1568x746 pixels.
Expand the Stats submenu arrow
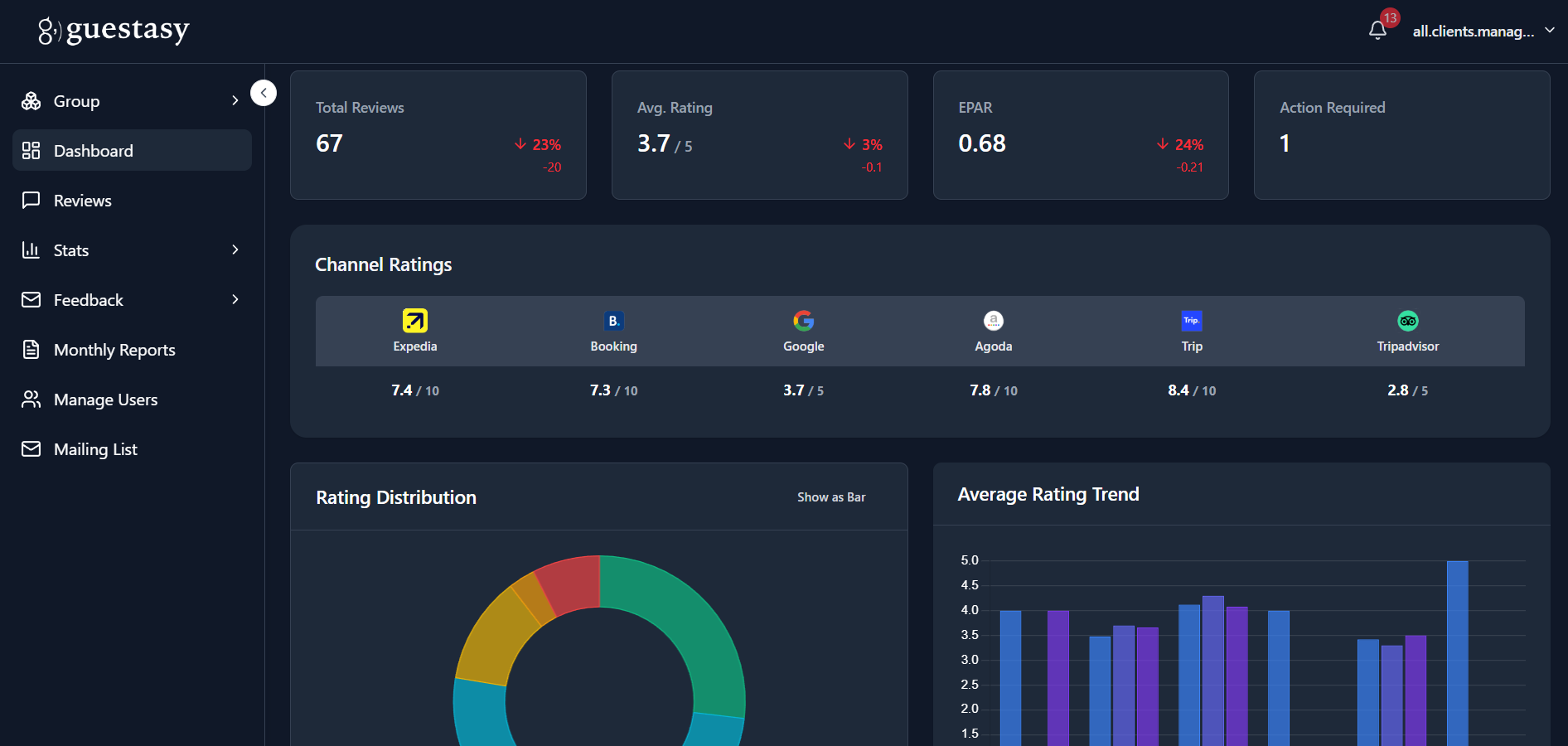click(235, 249)
